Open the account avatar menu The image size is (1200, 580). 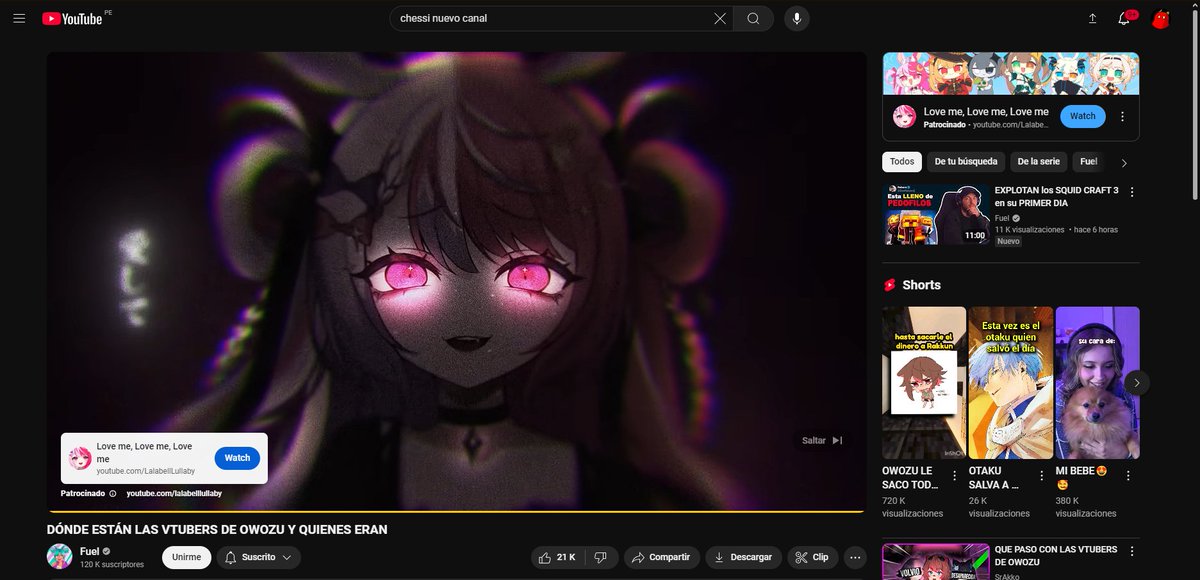pyautogui.click(x=1161, y=19)
